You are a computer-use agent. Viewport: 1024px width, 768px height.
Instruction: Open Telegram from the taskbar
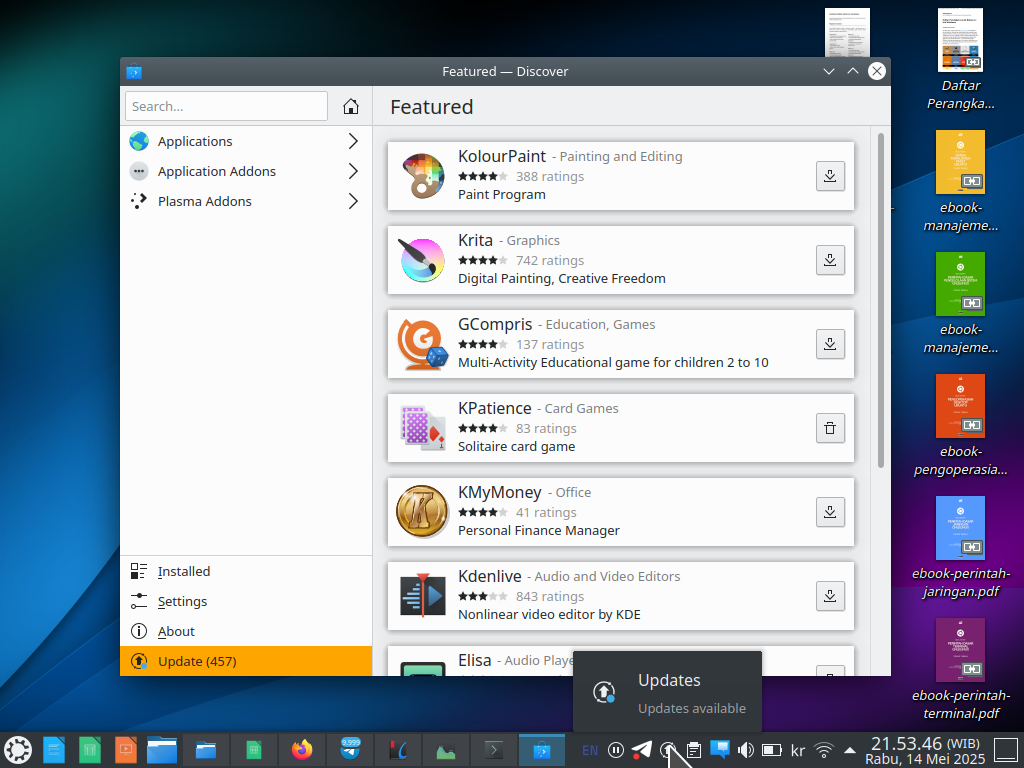click(350, 750)
